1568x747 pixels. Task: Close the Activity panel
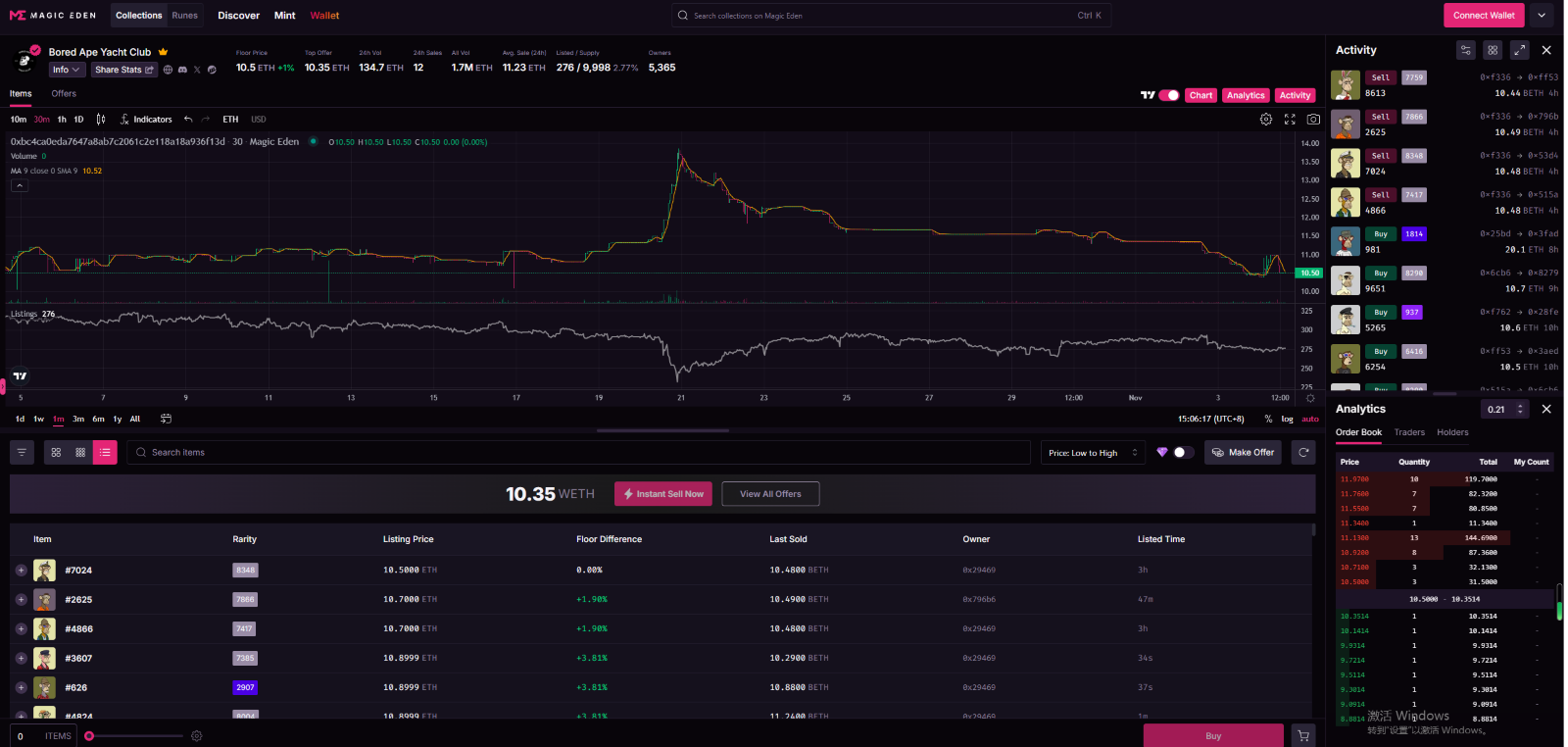tap(1546, 50)
